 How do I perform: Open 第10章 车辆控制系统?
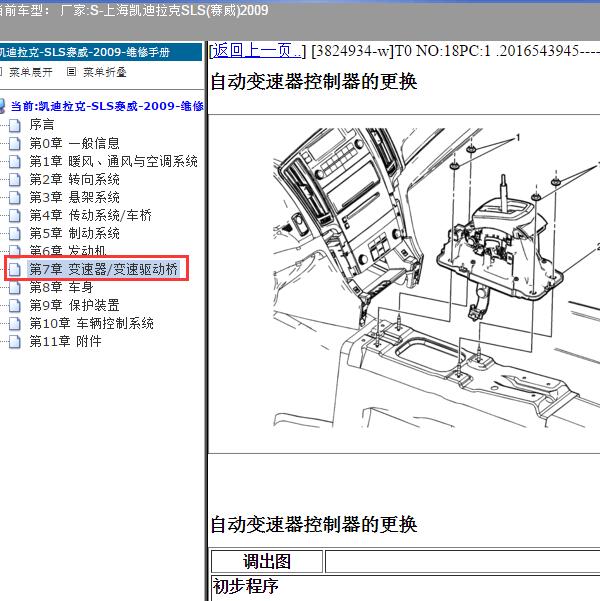(91, 323)
